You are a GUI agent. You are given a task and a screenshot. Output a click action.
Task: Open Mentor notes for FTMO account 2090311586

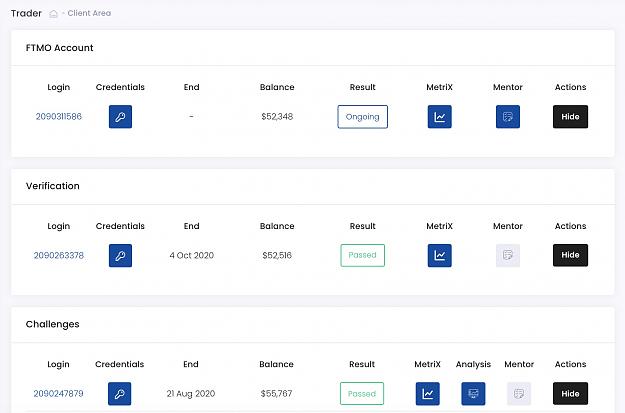coord(508,117)
